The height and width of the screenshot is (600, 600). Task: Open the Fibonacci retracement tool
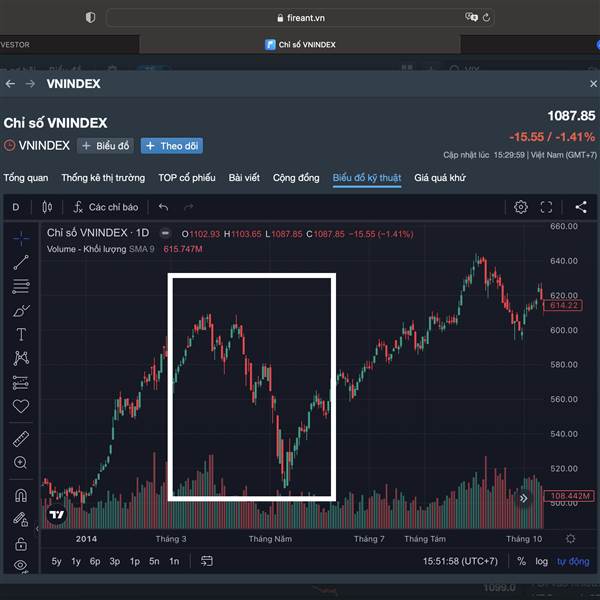tap(21, 286)
